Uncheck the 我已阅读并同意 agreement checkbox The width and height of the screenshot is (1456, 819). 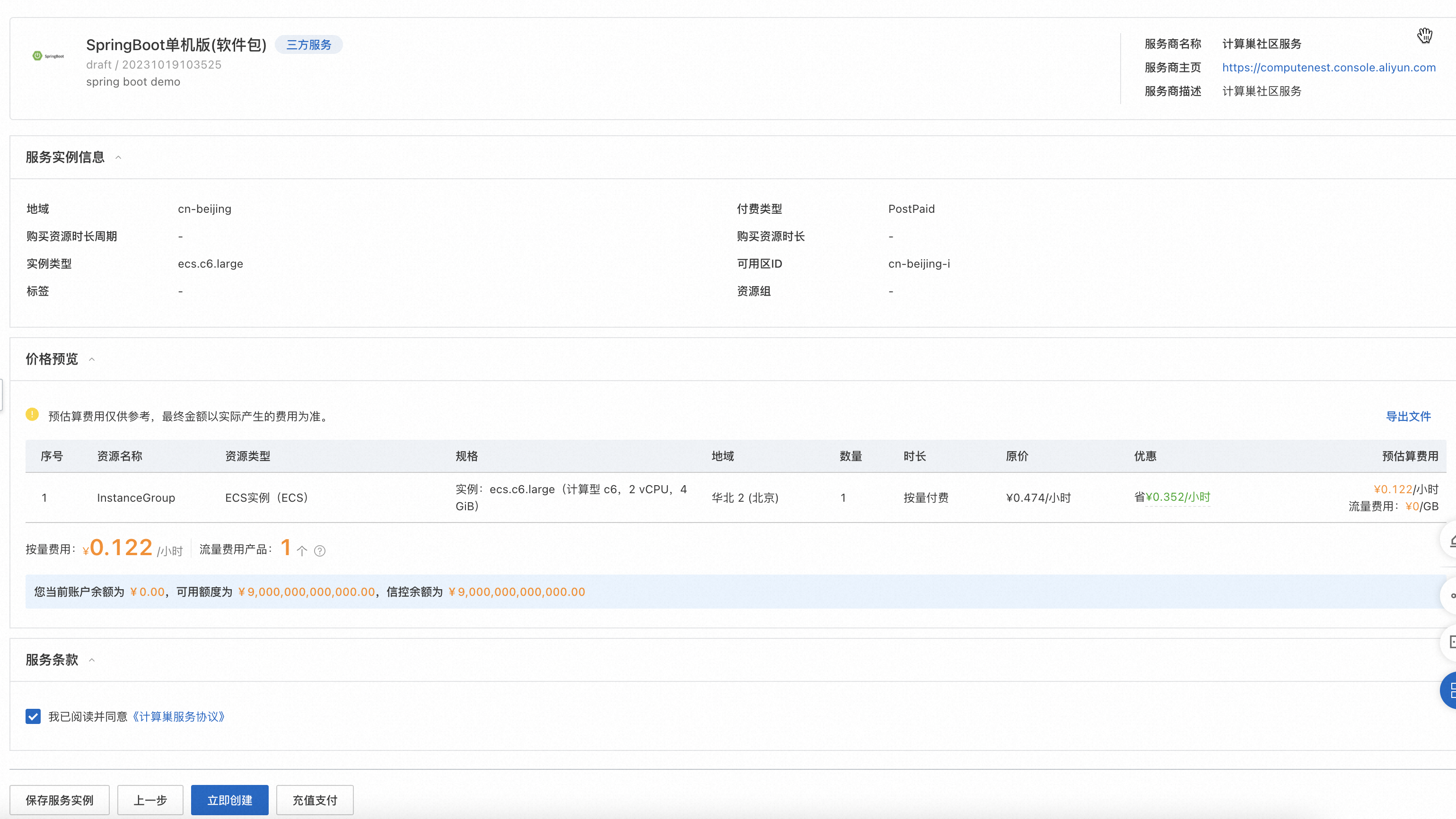coord(33,717)
